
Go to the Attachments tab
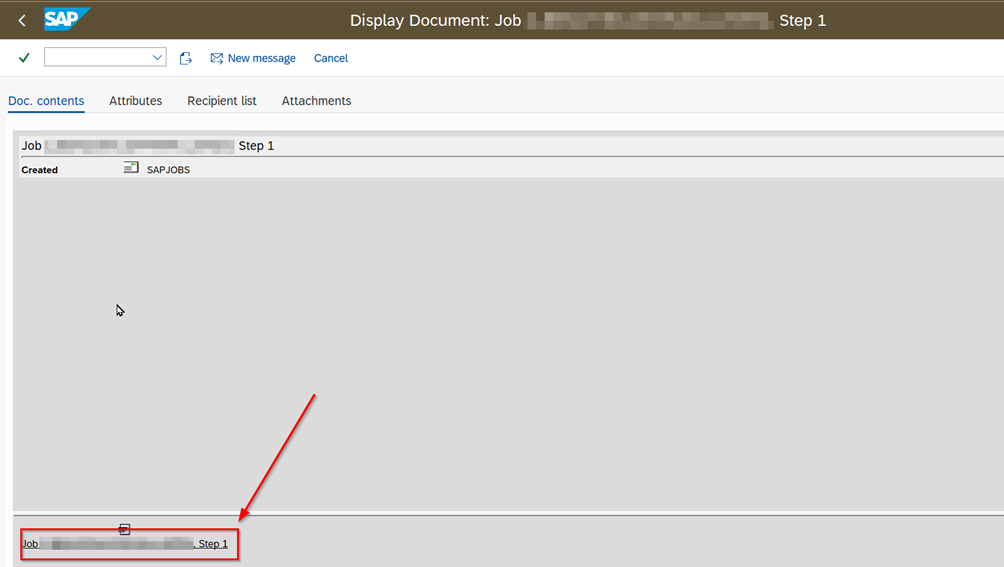316,101
